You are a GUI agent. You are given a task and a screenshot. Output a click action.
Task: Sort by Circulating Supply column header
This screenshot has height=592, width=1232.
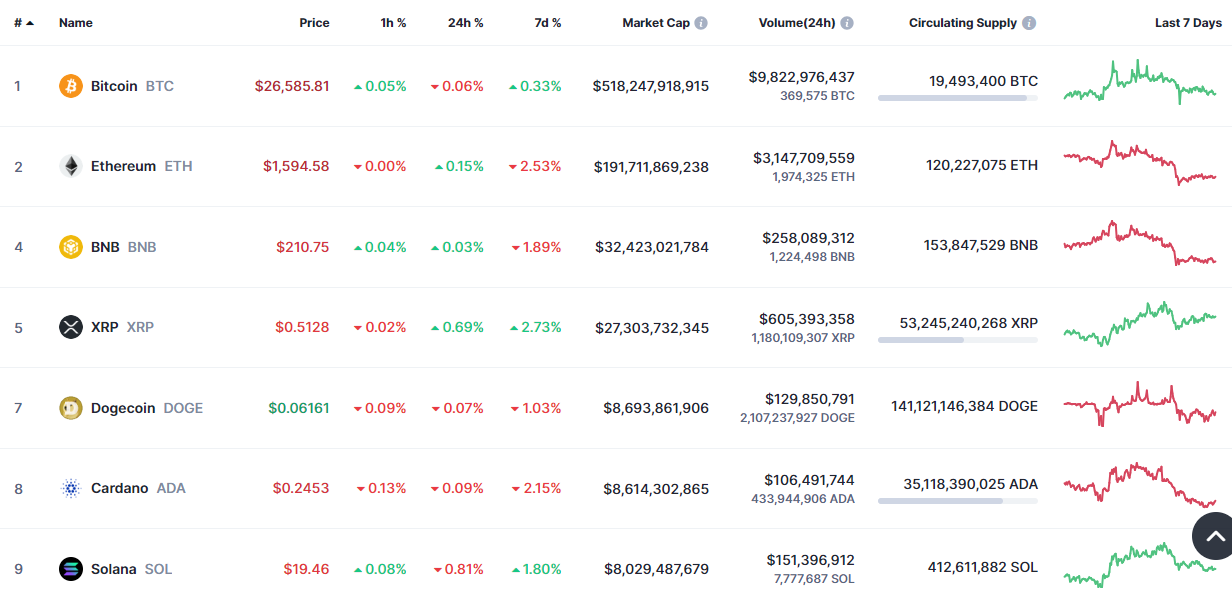click(x=963, y=23)
